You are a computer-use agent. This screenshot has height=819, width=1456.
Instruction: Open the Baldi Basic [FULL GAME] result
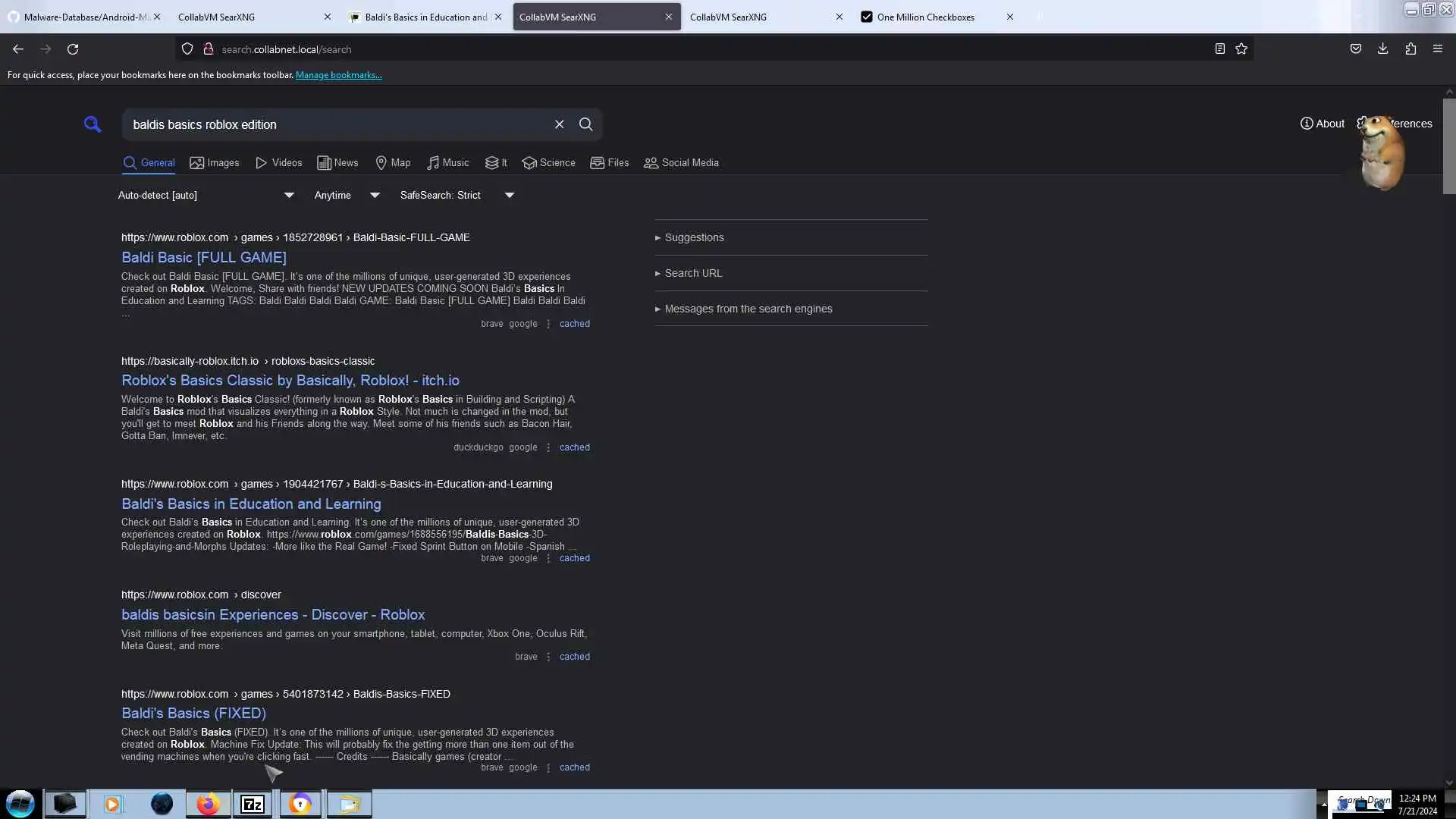tap(203, 258)
